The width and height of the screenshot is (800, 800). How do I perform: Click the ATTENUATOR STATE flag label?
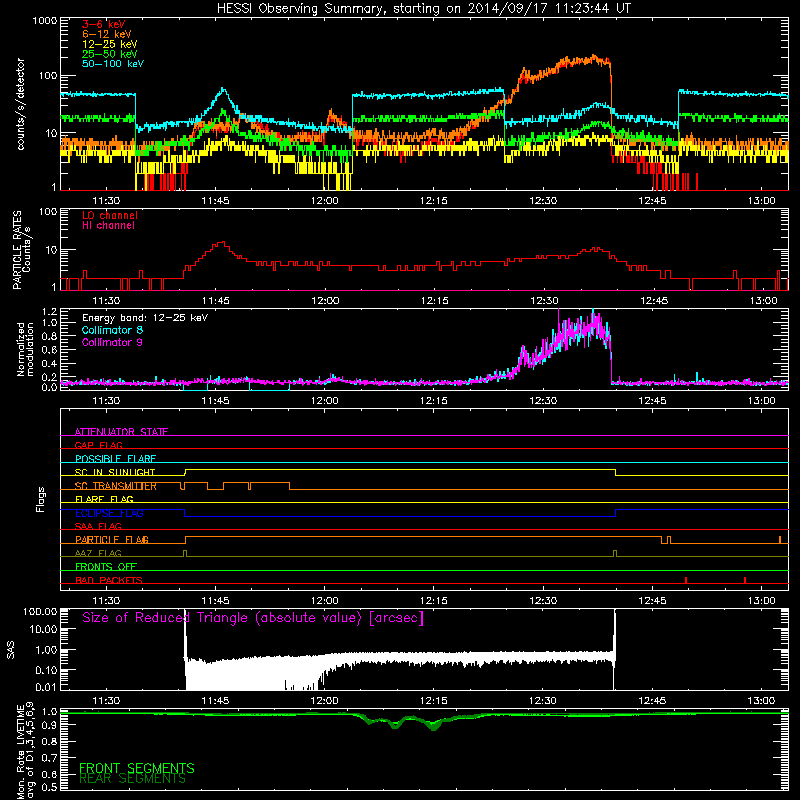[121, 432]
